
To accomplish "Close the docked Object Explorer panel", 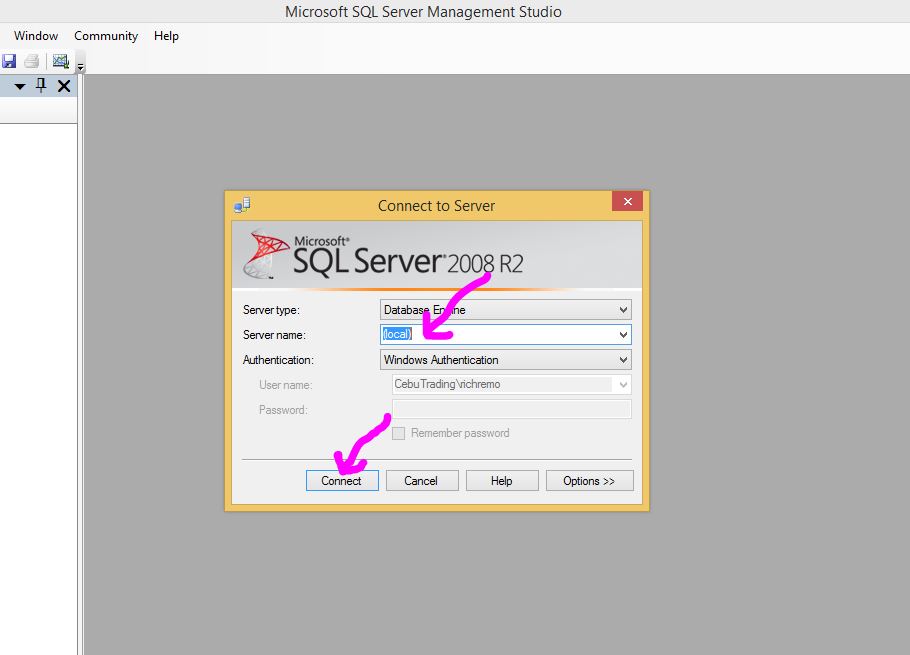I will (64, 86).
